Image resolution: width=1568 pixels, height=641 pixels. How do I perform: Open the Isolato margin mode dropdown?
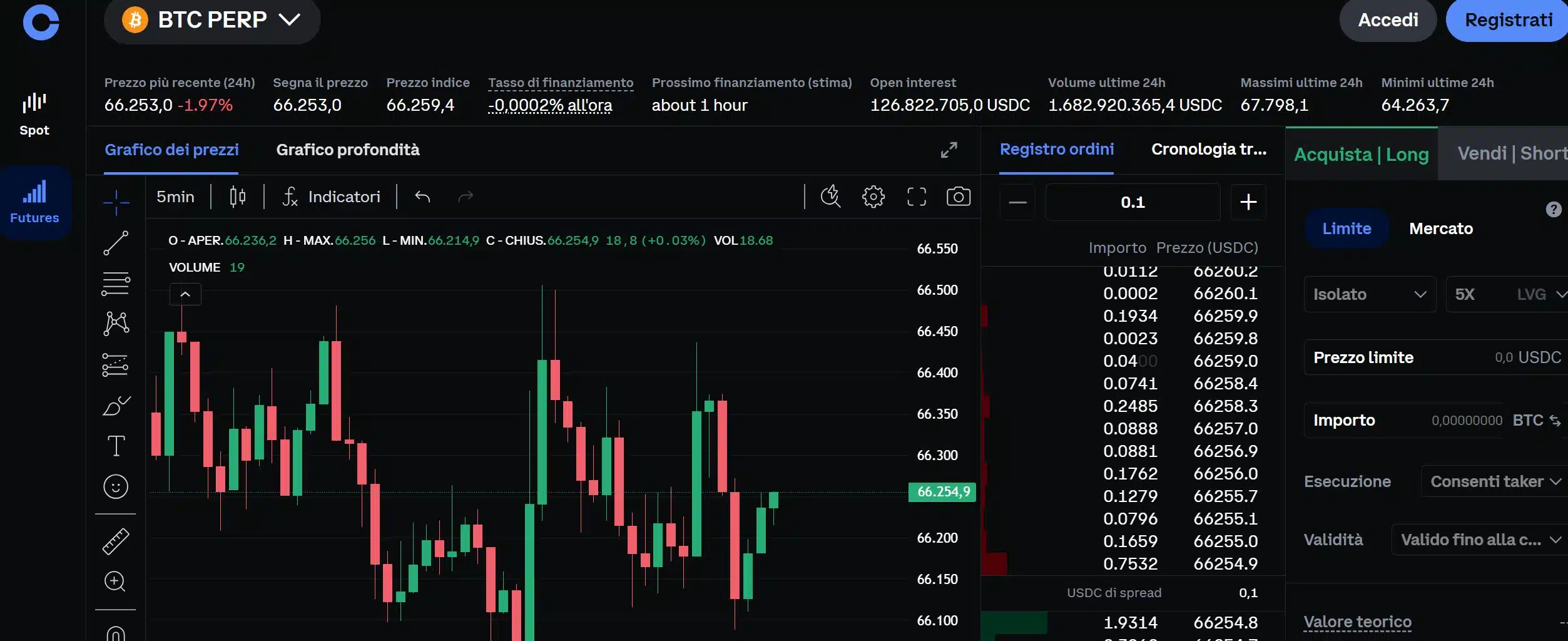pos(1370,294)
